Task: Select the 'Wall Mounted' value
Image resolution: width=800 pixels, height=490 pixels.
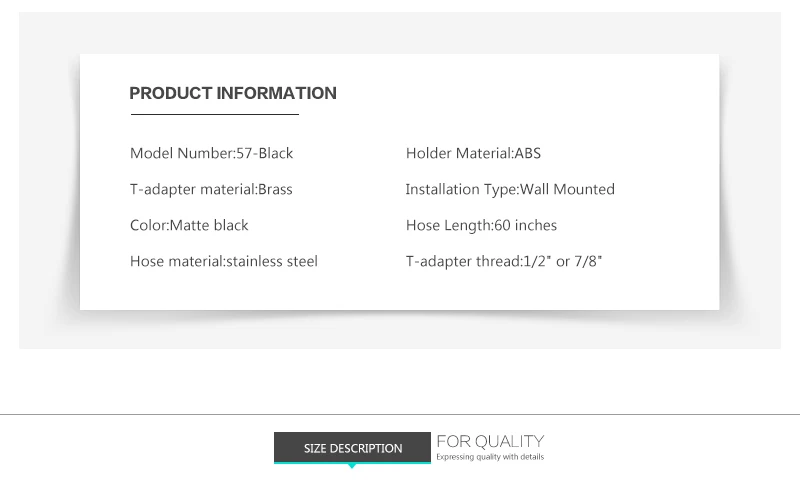Action: pyautogui.click(x=568, y=189)
